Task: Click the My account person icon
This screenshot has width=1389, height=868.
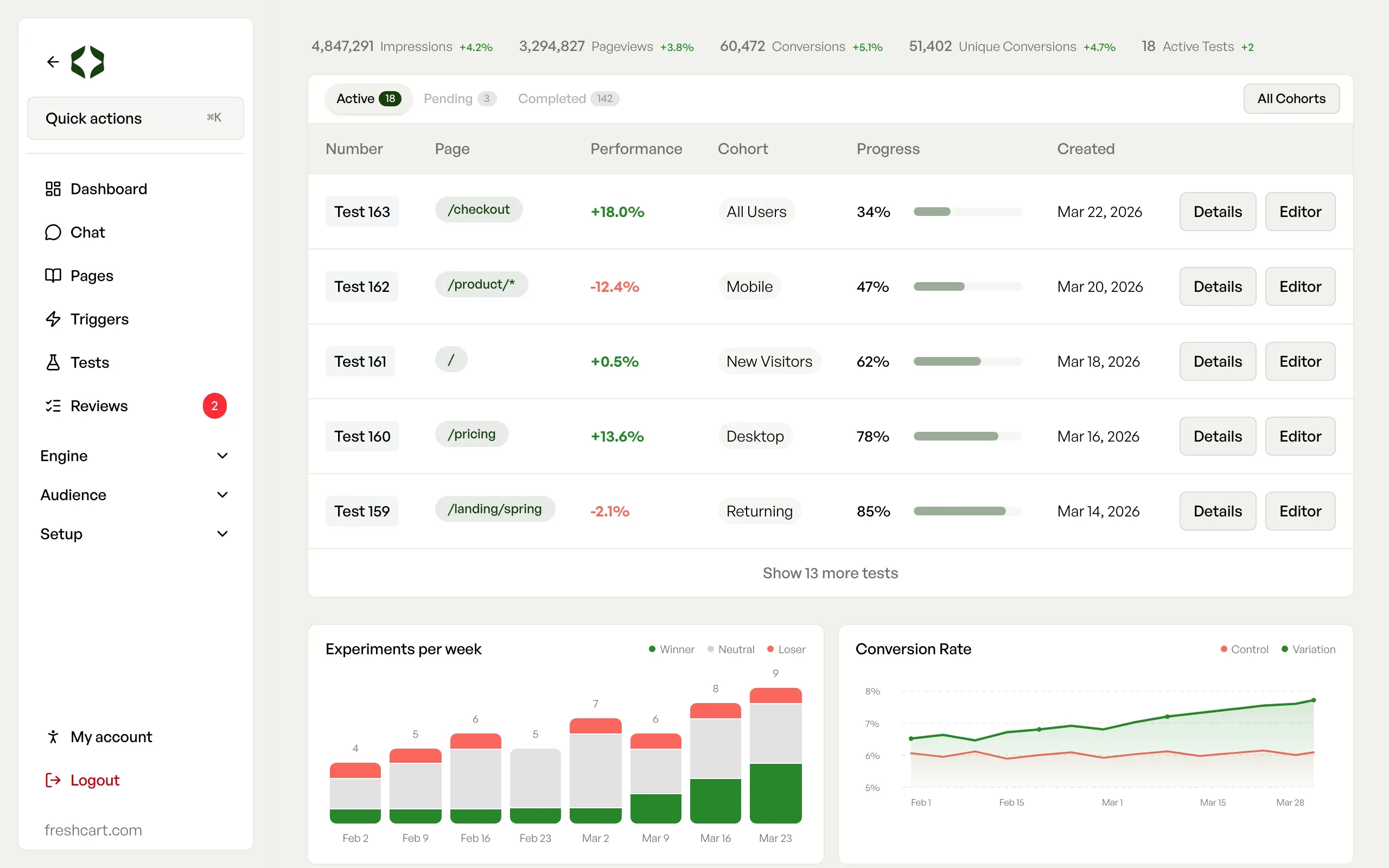Action: point(53,737)
